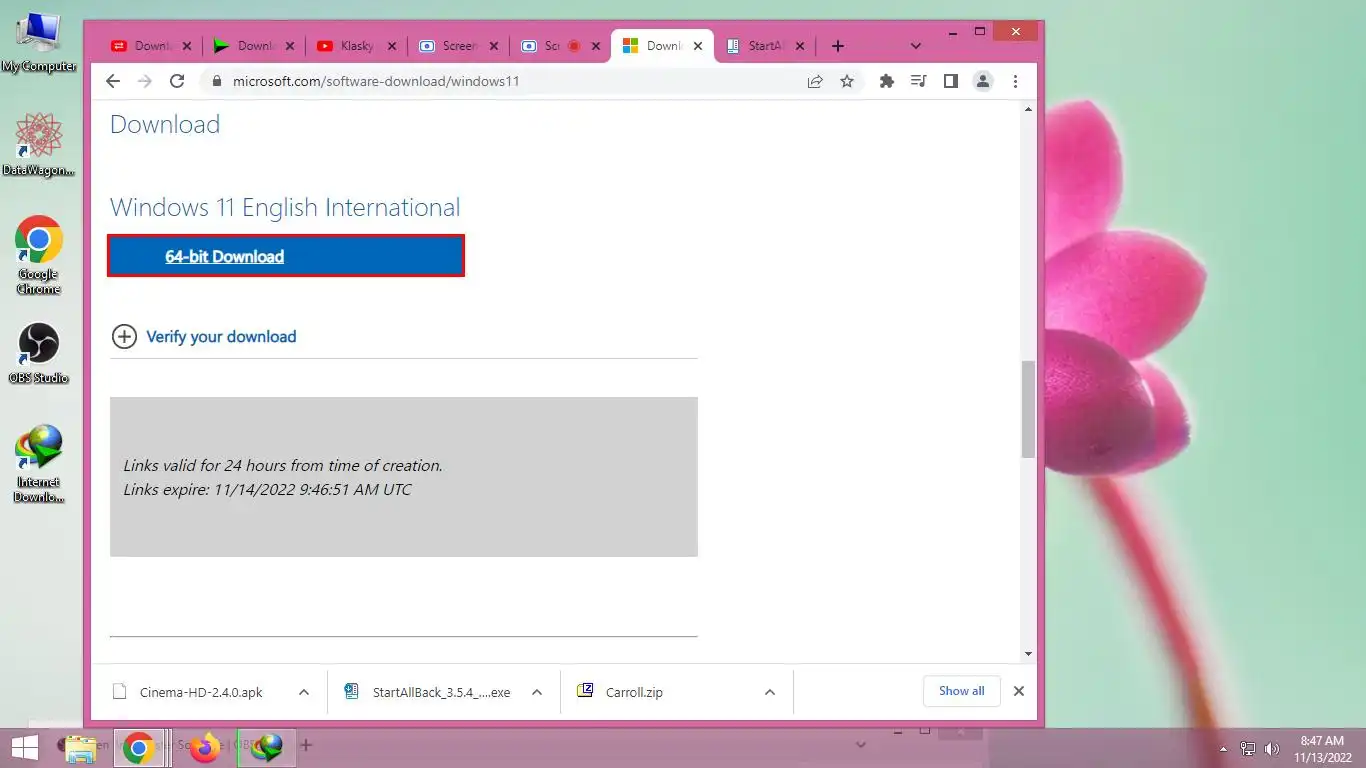Open the taskbar clock showing 8:47 AM
The image size is (1366, 768).
click(1322, 749)
